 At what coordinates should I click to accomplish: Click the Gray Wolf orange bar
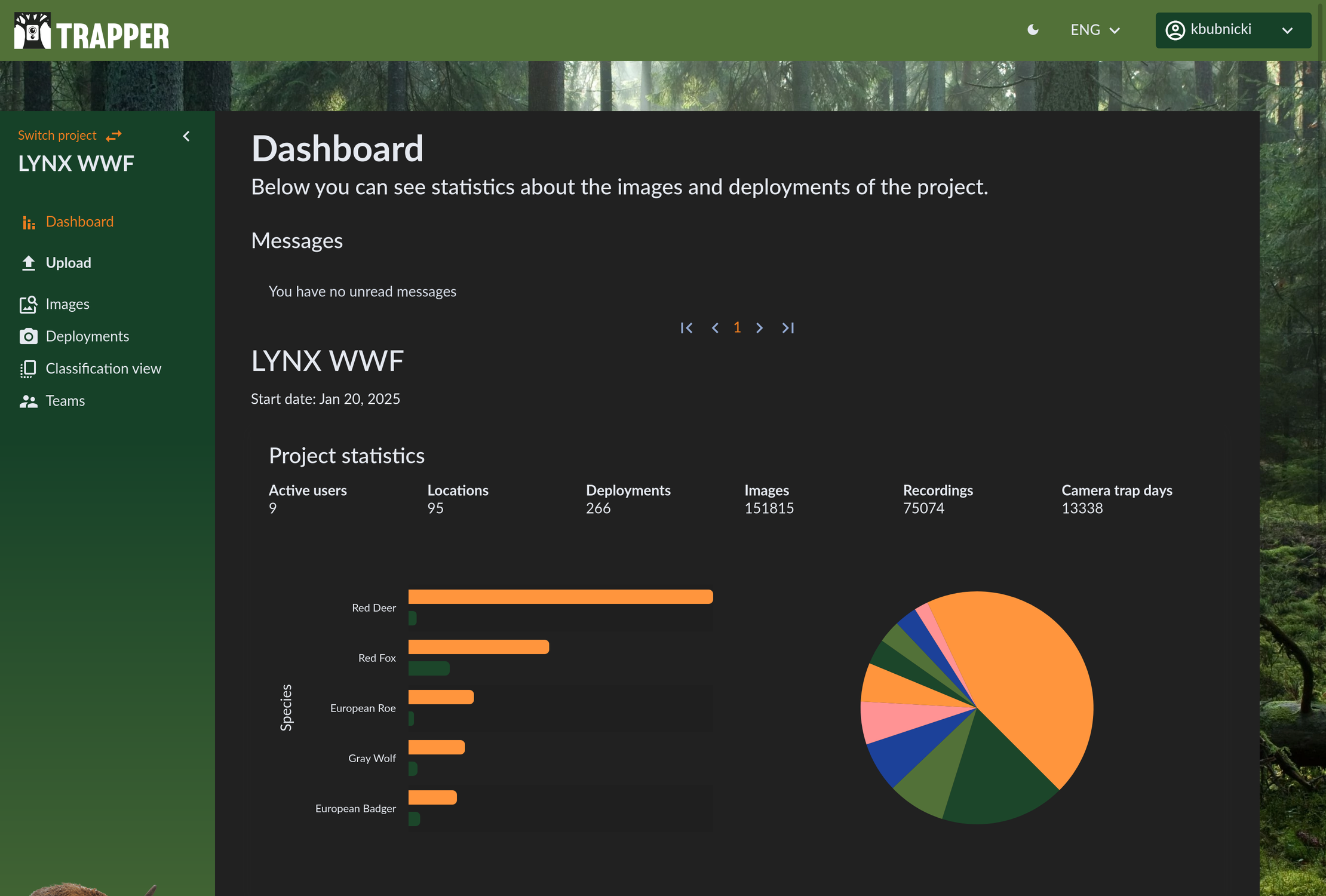click(x=437, y=747)
